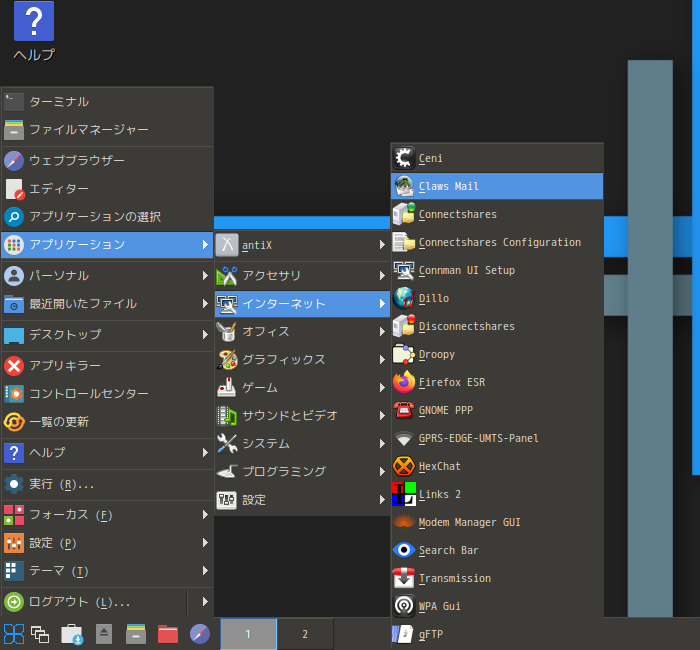Click the Search Bar eye icon

pos(404,550)
